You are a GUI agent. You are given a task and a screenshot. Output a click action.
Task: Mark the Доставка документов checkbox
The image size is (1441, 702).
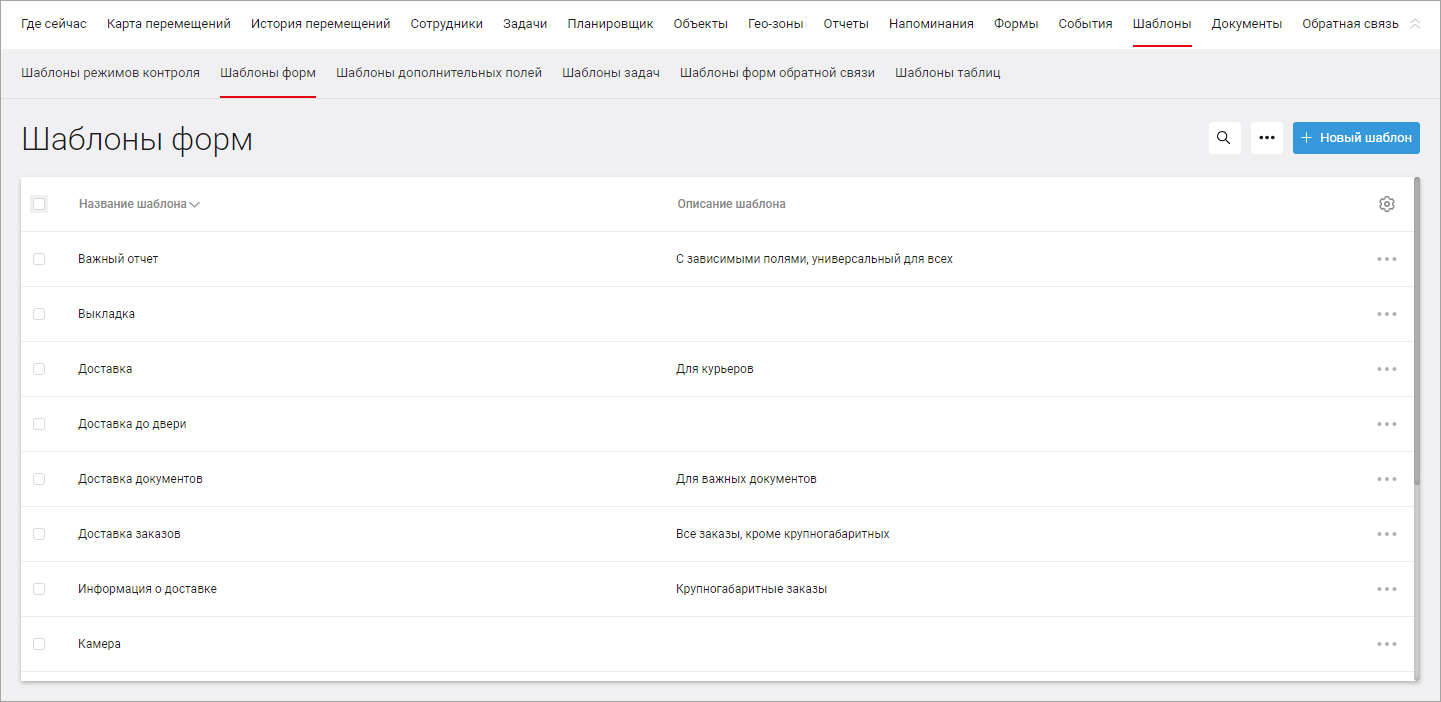coord(39,479)
